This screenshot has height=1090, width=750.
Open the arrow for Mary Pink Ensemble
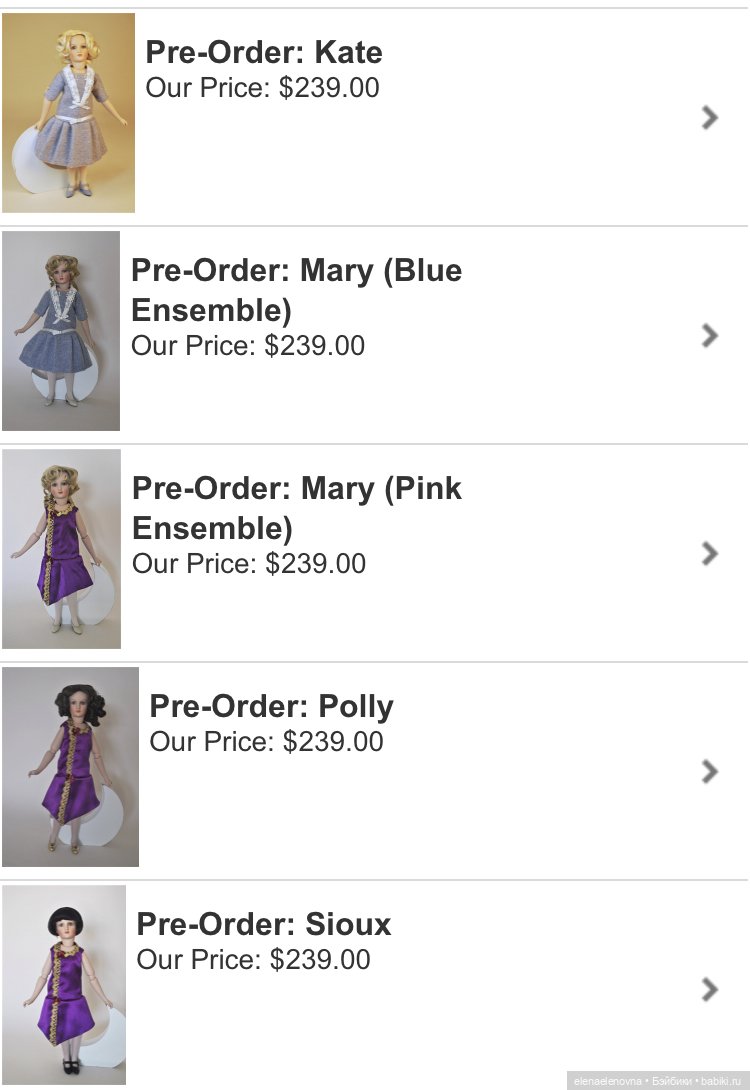[x=710, y=553]
